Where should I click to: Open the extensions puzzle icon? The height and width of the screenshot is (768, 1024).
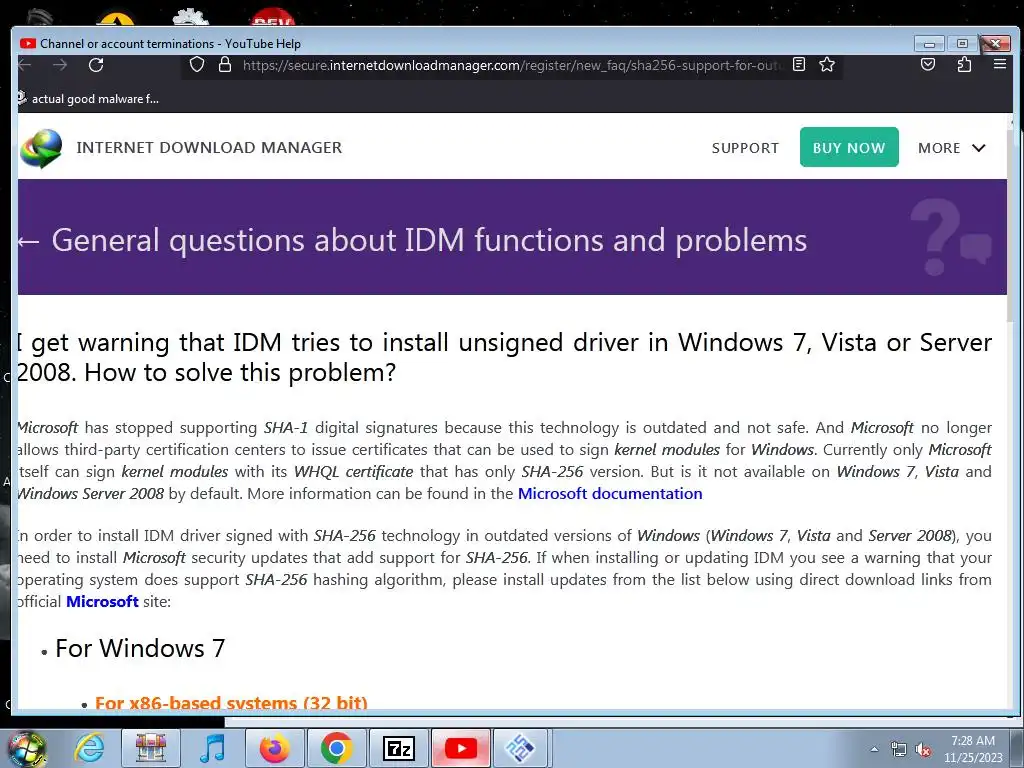click(964, 64)
